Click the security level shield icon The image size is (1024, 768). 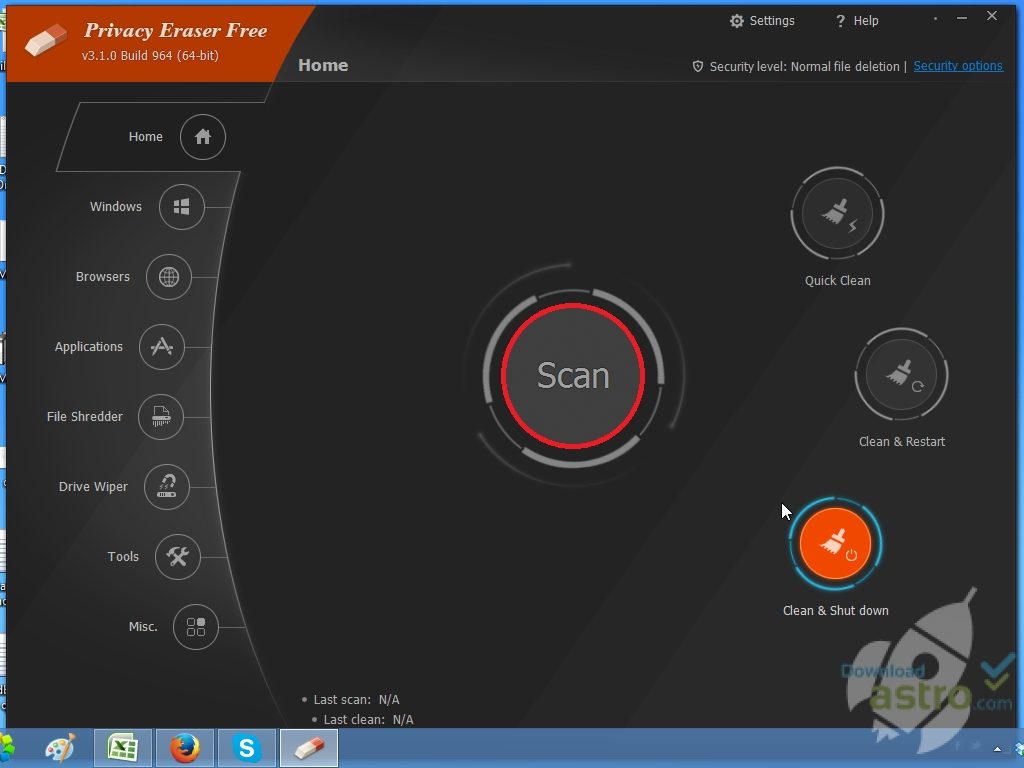coord(697,66)
